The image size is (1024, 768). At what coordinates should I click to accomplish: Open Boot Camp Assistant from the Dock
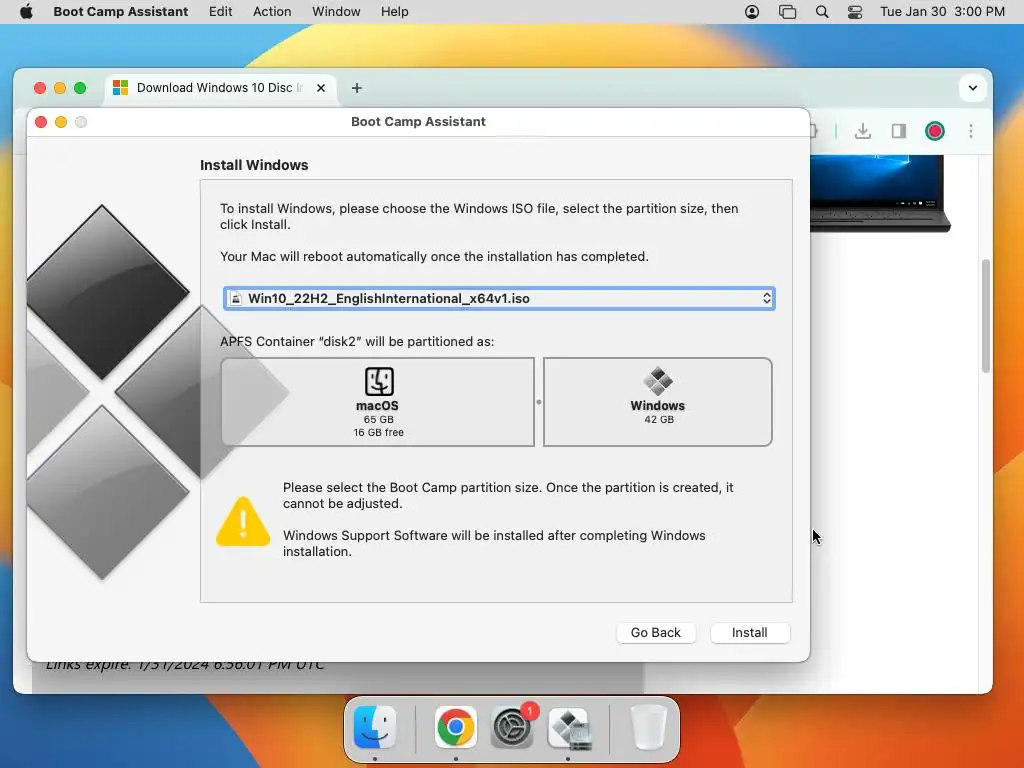tap(569, 728)
